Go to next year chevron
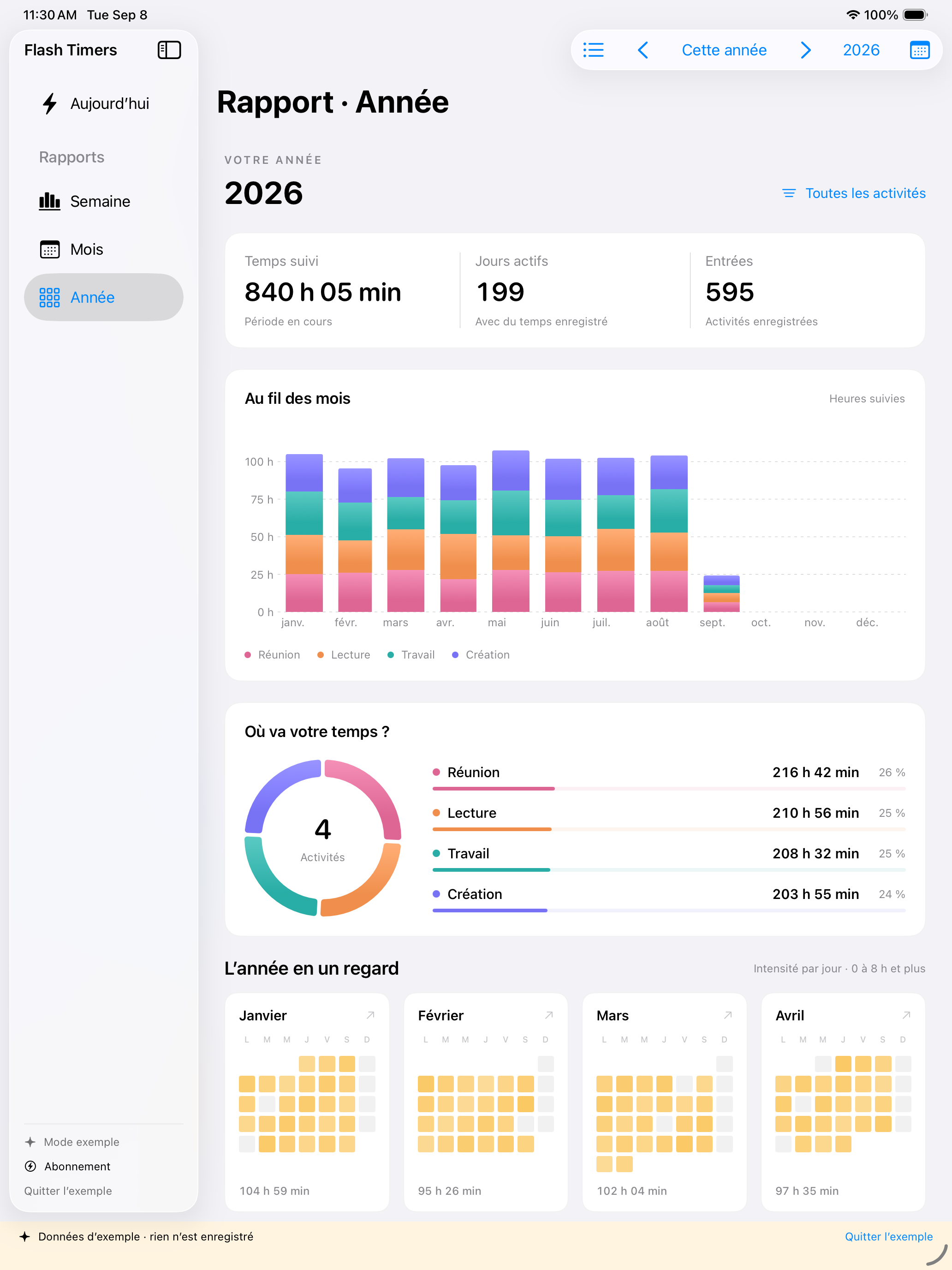This screenshot has height=1270, width=952. (805, 50)
